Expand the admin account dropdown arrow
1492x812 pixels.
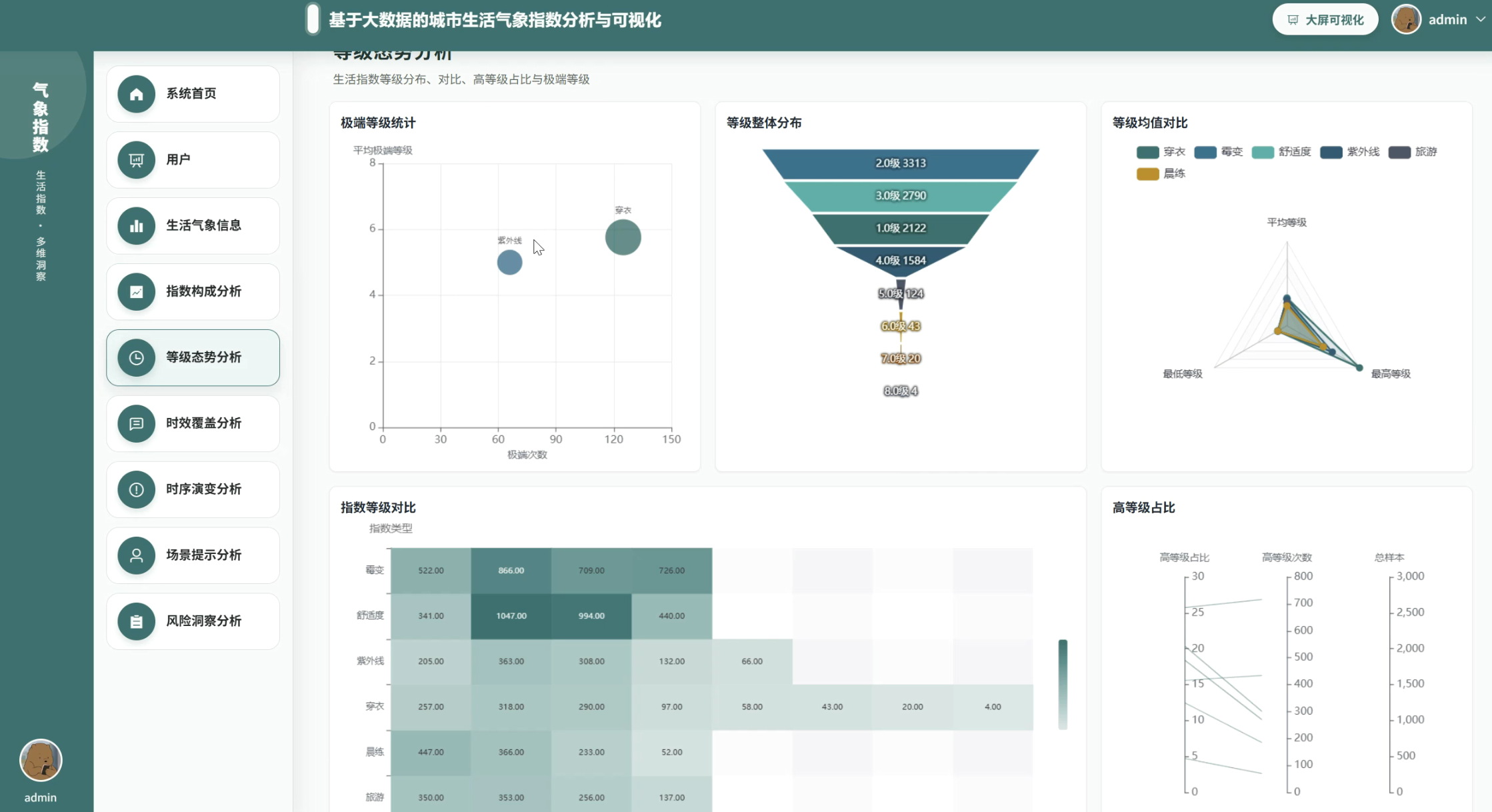coord(1481,20)
